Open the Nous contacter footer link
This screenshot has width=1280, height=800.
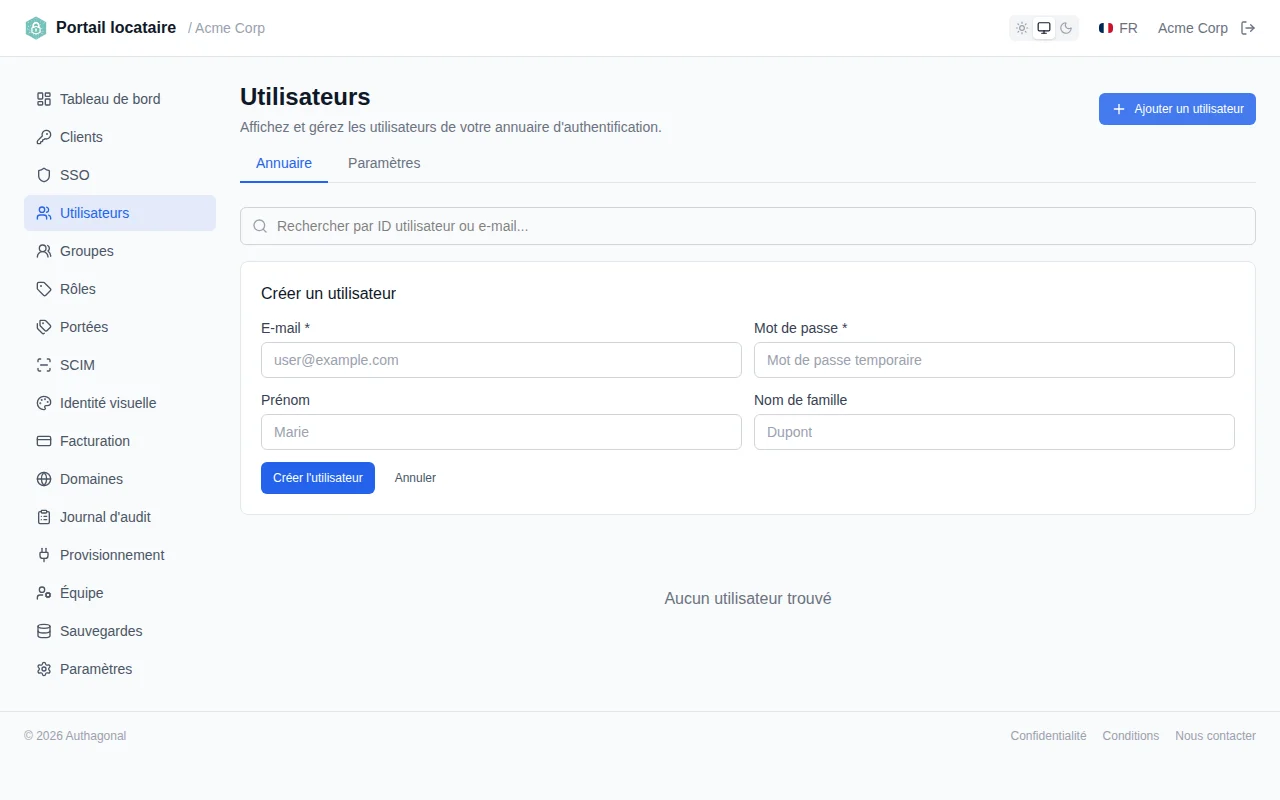tap(1215, 736)
